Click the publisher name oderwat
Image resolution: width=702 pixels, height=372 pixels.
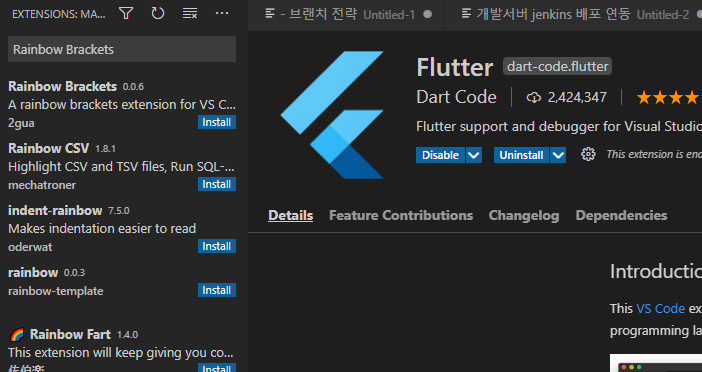[30, 247]
